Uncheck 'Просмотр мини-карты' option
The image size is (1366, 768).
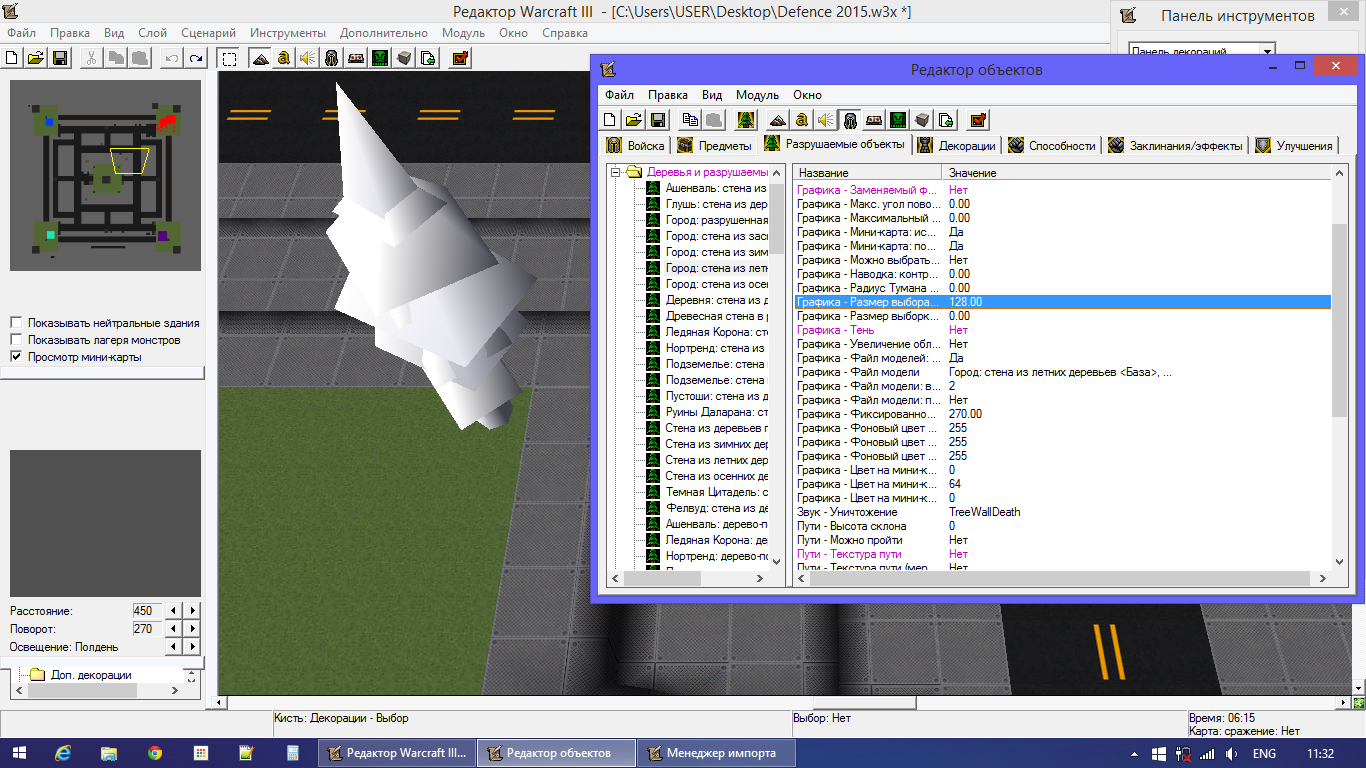point(16,357)
